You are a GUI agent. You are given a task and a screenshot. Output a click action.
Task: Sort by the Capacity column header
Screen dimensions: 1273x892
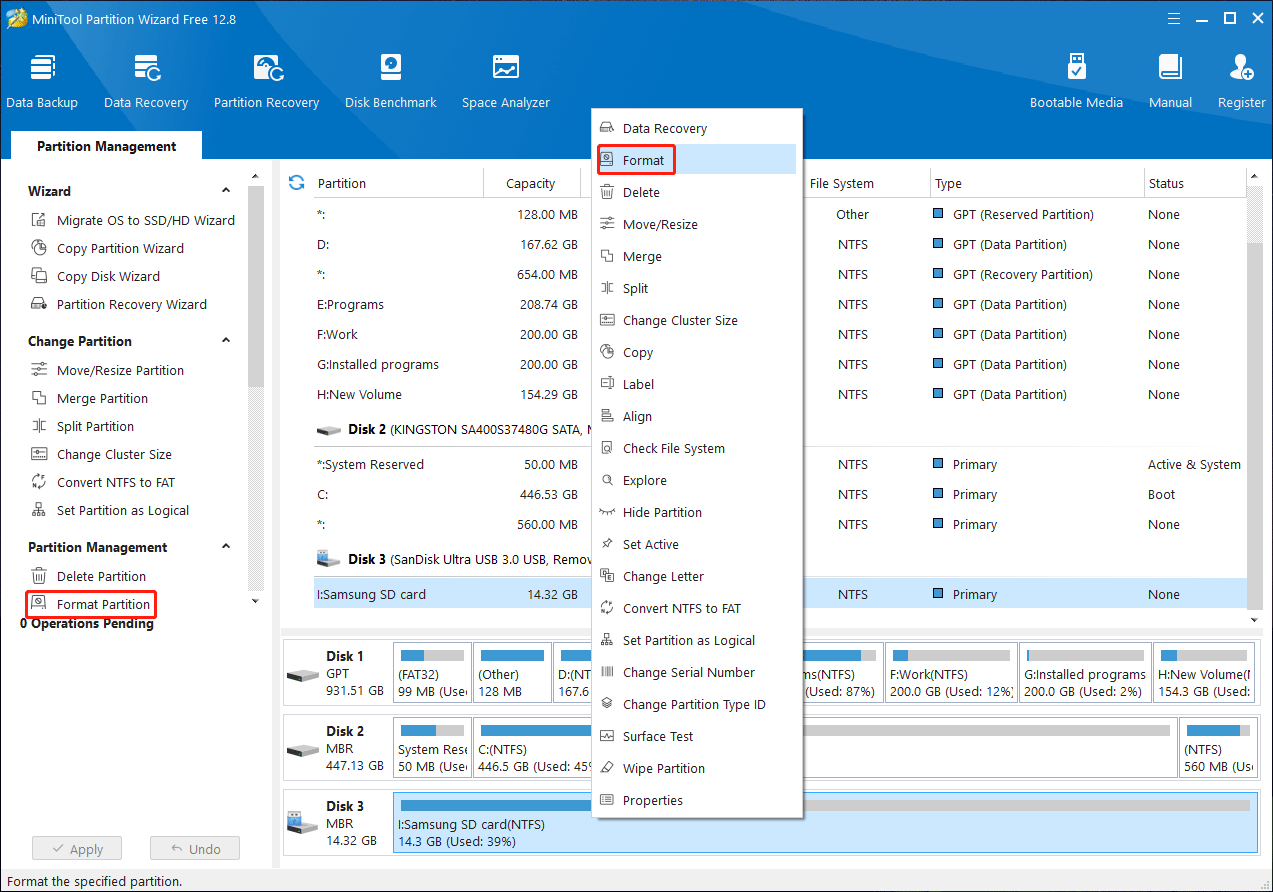[531, 183]
